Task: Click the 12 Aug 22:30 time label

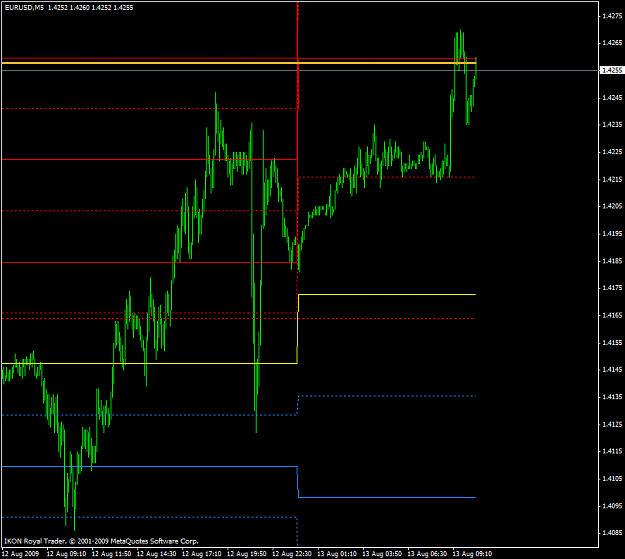Action: 291,554
